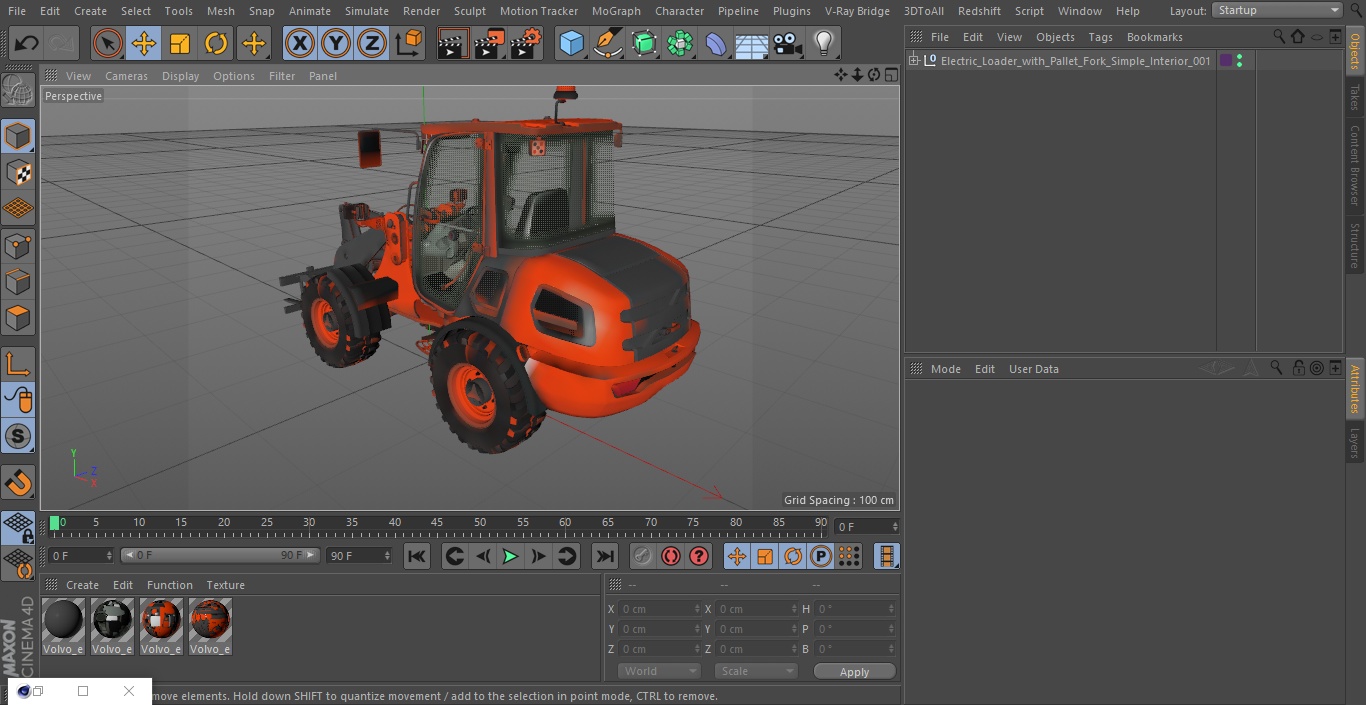Add a Camera object

coord(788,43)
